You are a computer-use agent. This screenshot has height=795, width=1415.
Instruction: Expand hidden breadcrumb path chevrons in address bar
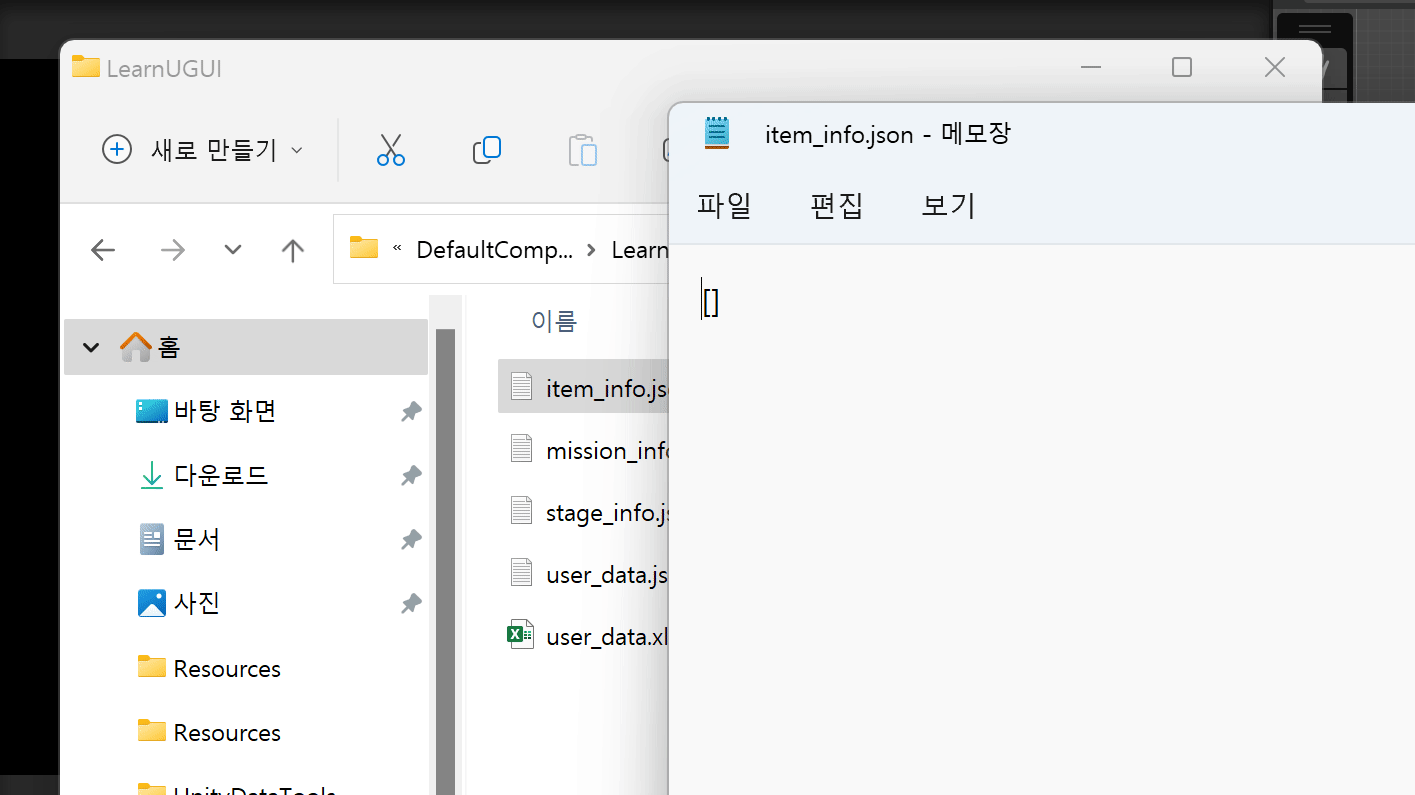click(x=398, y=249)
